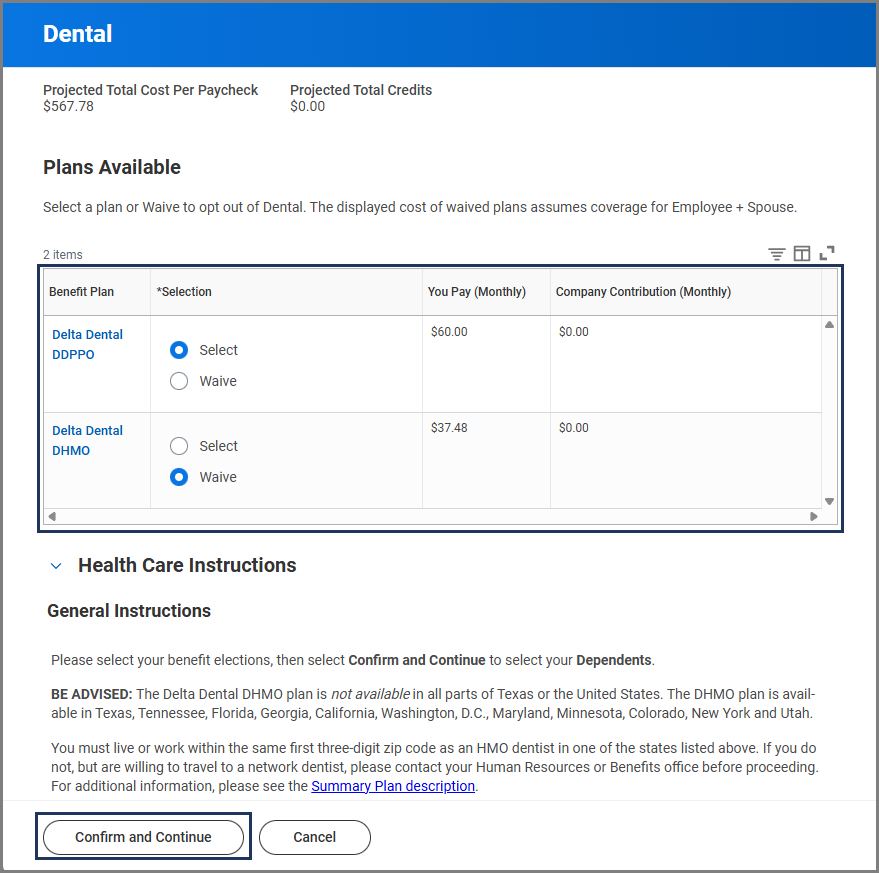Click the table's scroll down arrow
Viewport: 879px width, 873px height.
pyautogui.click(x=829, y=501)
